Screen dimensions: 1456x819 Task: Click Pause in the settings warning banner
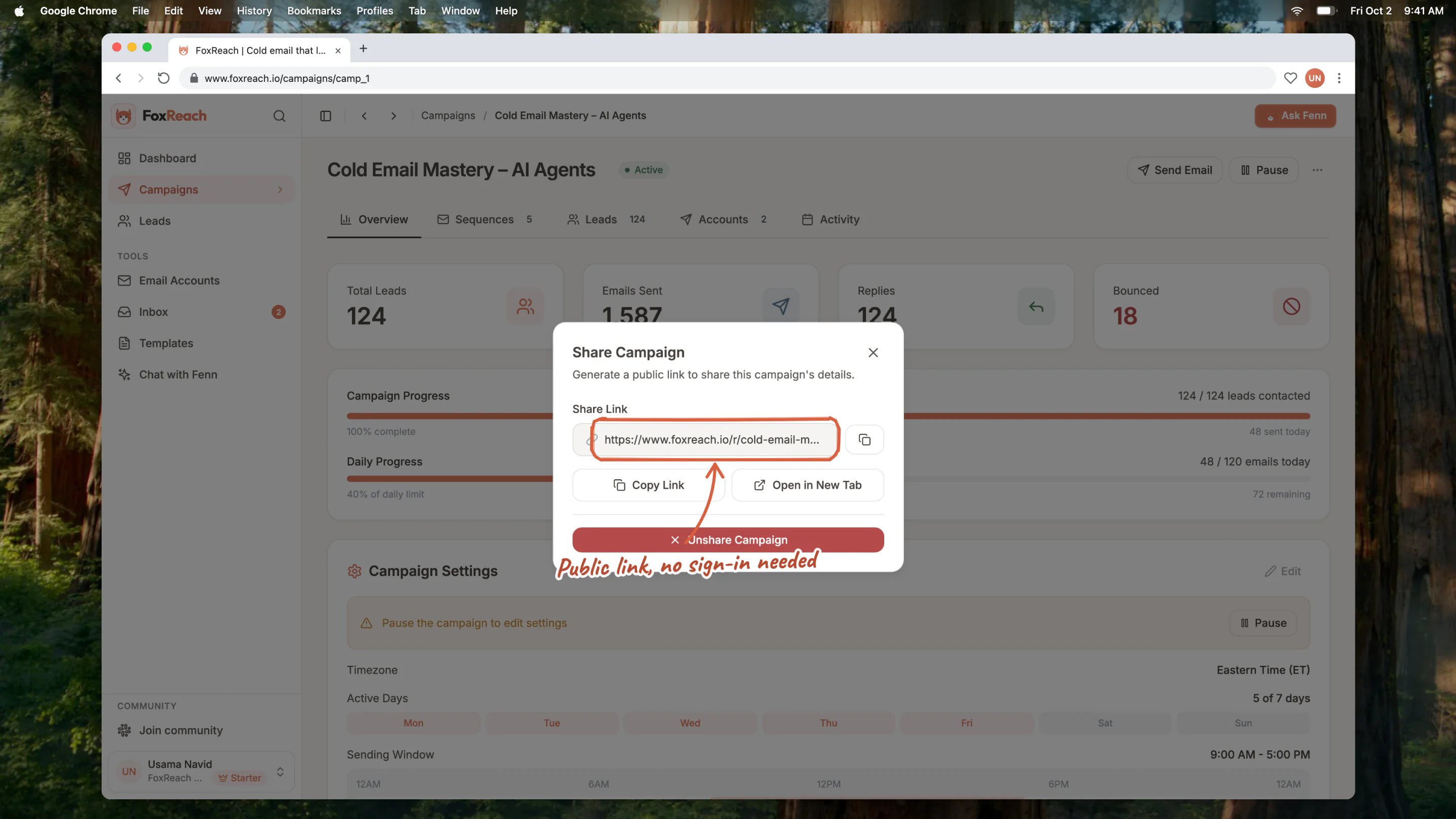click(x=1263, y=623)
